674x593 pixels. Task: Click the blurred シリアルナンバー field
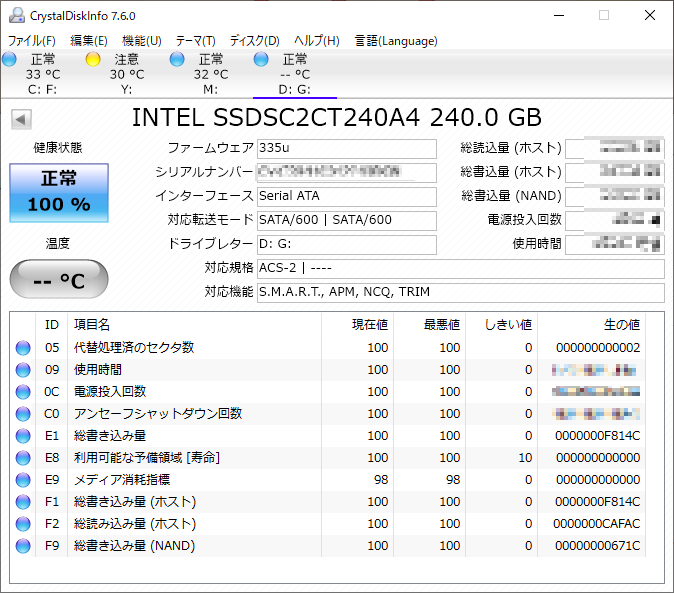click(346, 172)
